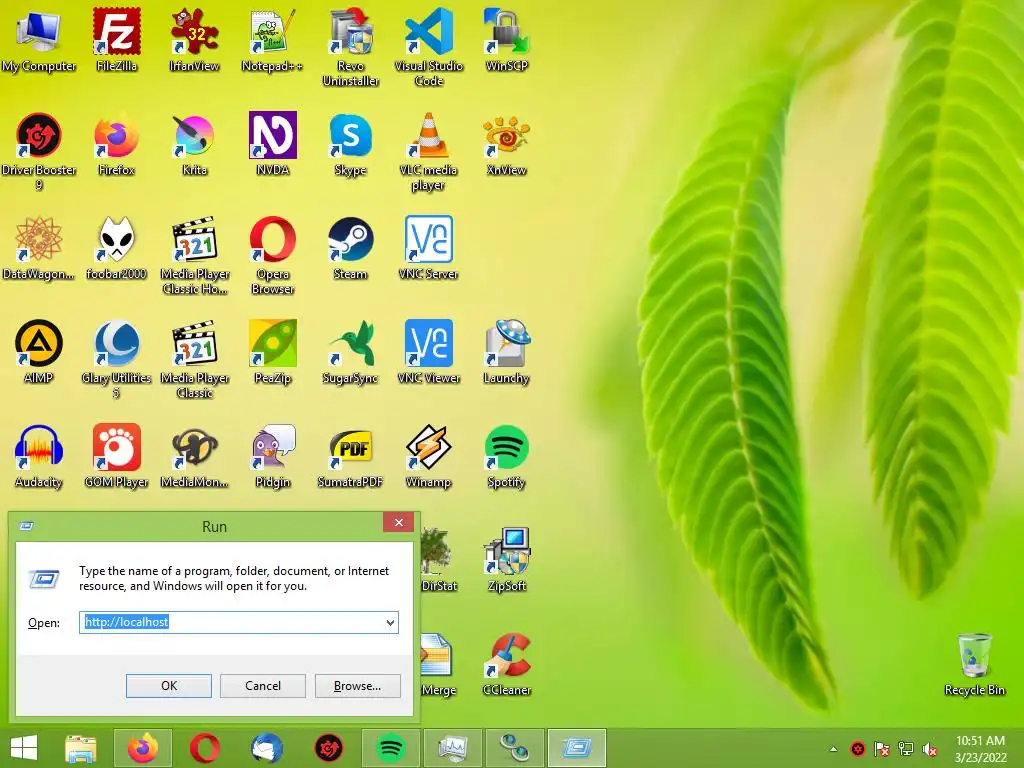The height and width of the screenshot is (768, 1024).
Task: Select MediaMonkey desktop icon
Action: (194, 456)
